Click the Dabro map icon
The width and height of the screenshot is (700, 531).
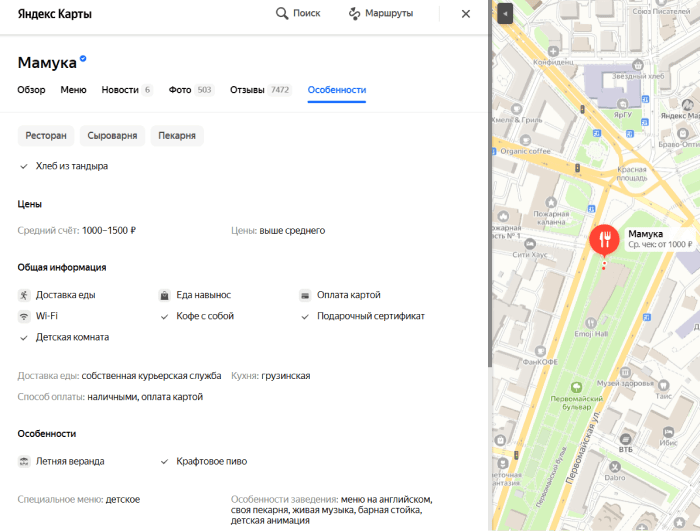tap(615, 467)
